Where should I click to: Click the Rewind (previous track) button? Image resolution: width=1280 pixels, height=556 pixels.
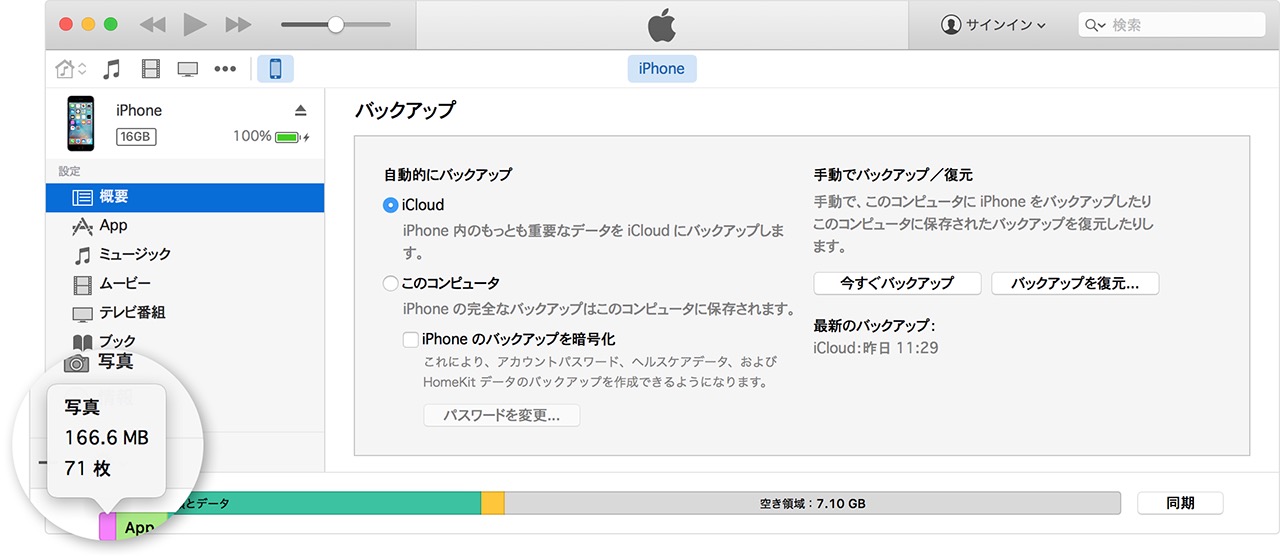click(152, 24)
